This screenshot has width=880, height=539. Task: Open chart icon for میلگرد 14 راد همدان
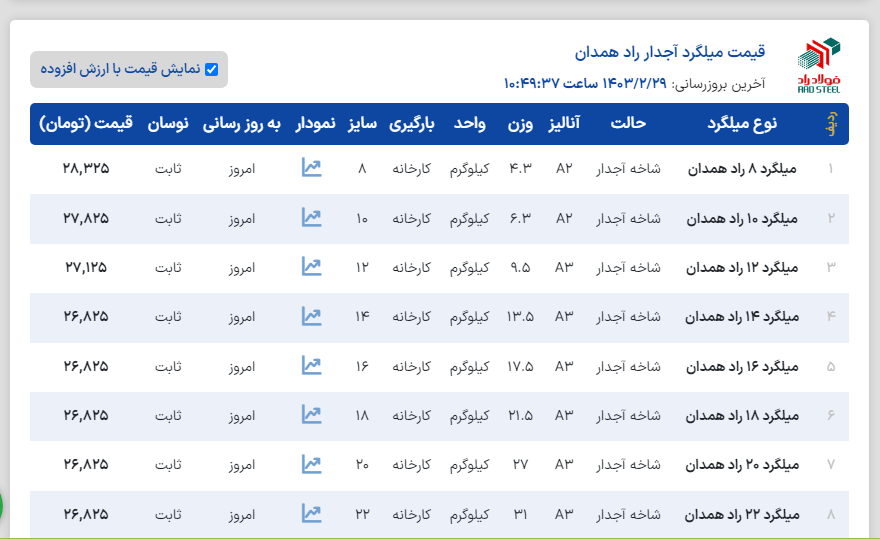(311, 316)
